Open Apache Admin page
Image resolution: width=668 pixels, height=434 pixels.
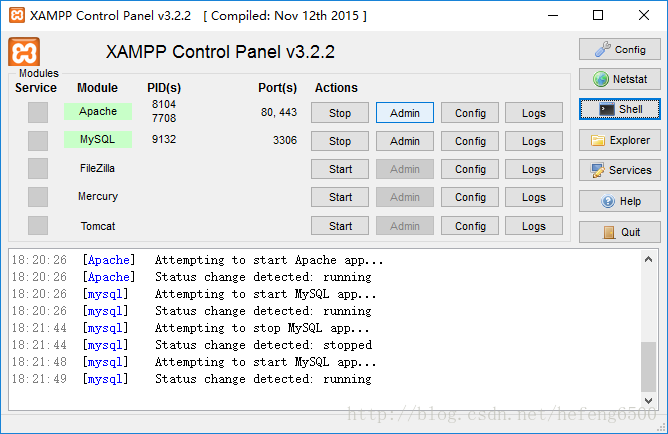pos(405,113)
